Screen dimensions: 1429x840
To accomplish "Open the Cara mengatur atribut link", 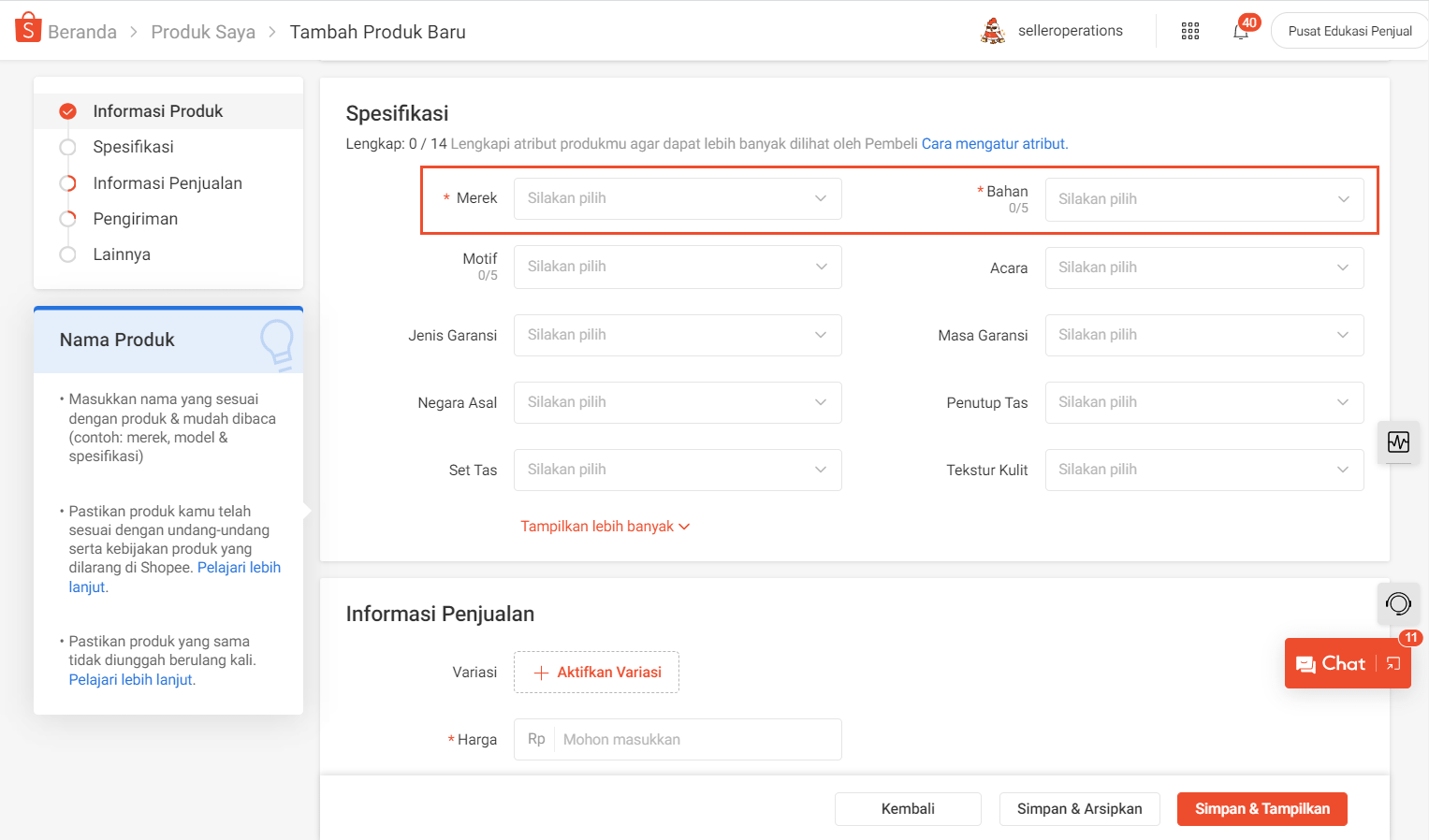I will click(x=993, y=143).
